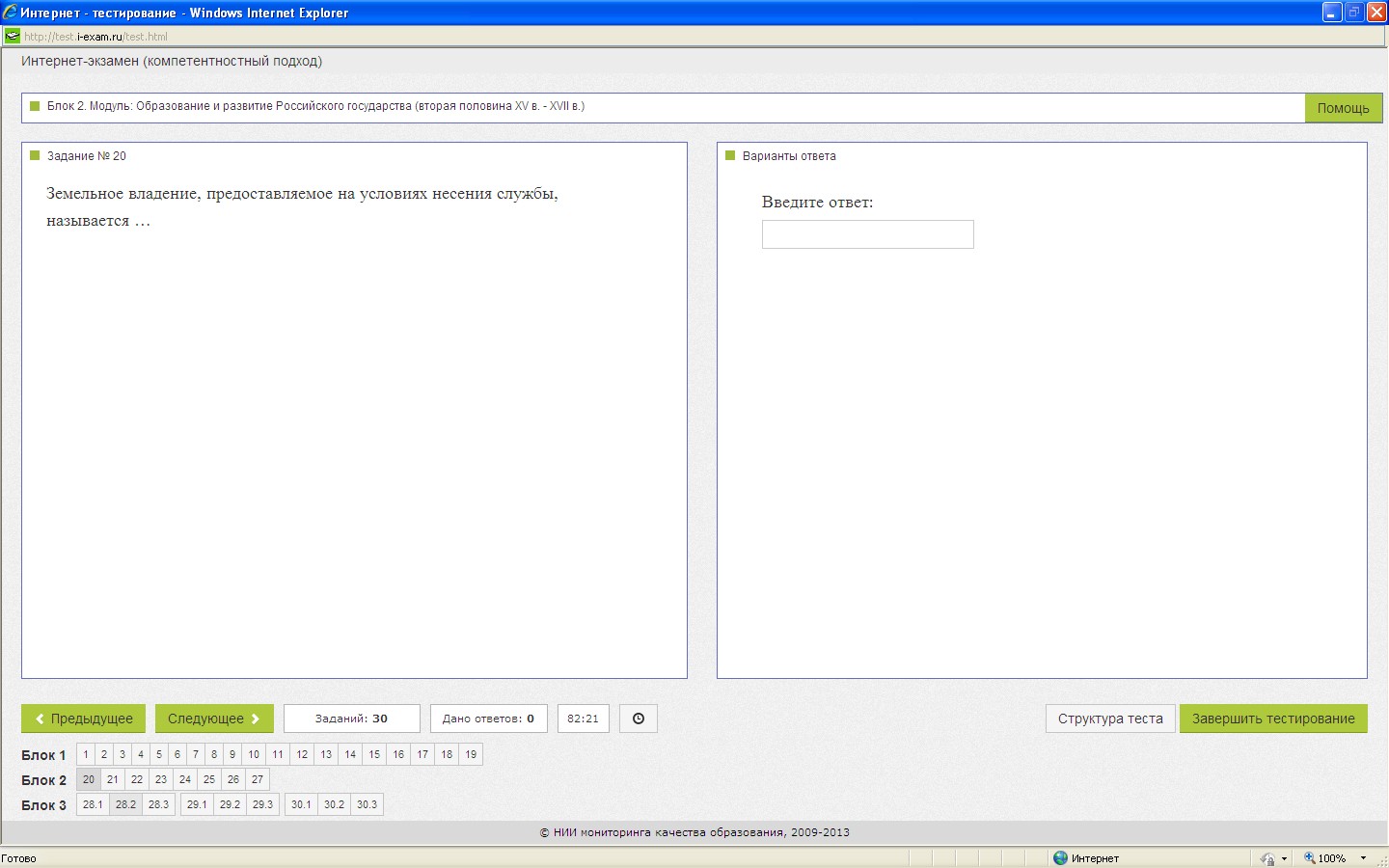Select task 3 in Блок 1
Viewport: 1389px width, 868px height.
point(123,754)
